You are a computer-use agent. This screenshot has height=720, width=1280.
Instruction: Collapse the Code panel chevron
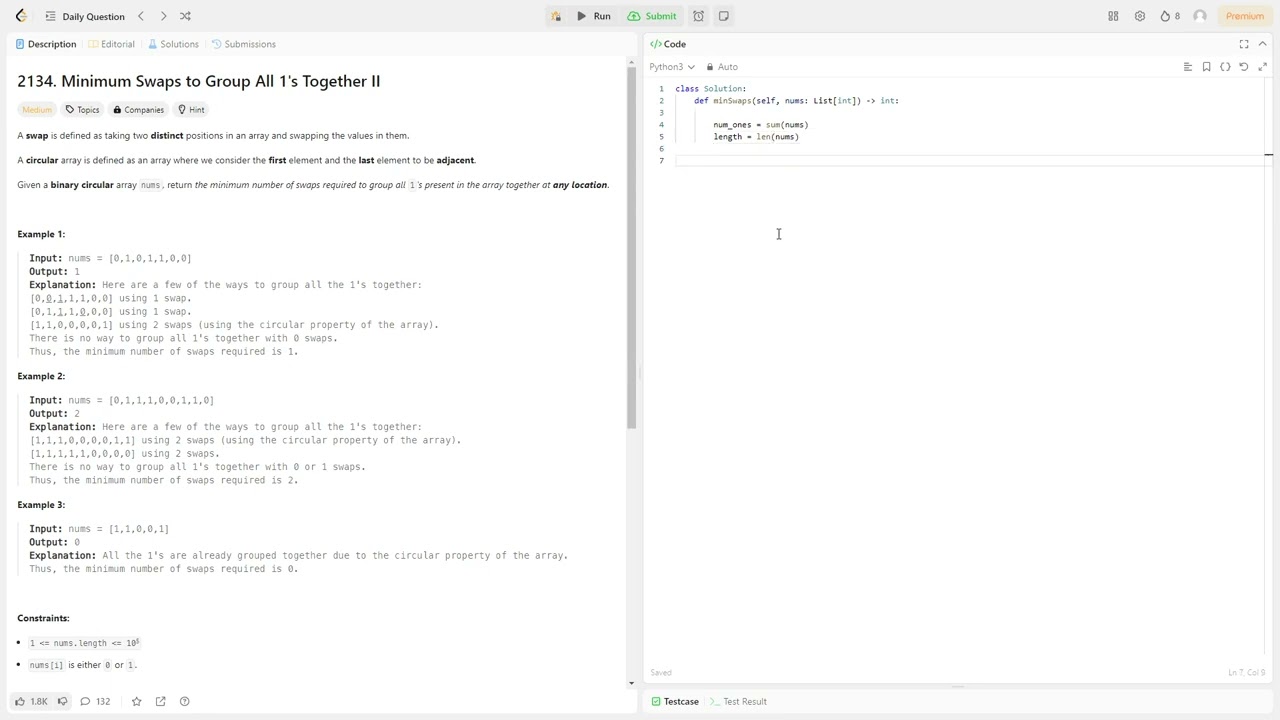(1262, 44)
